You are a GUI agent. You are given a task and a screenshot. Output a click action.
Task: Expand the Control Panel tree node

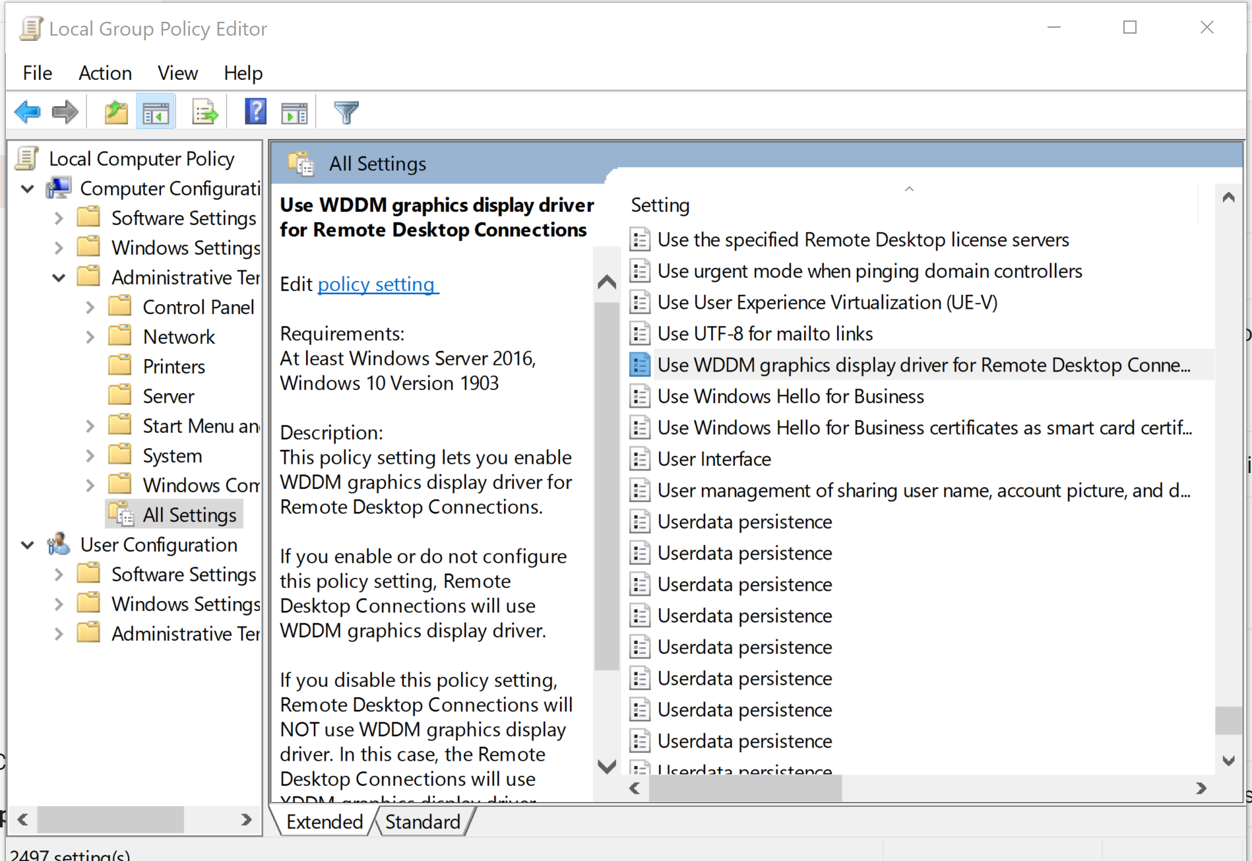[90, 307]
